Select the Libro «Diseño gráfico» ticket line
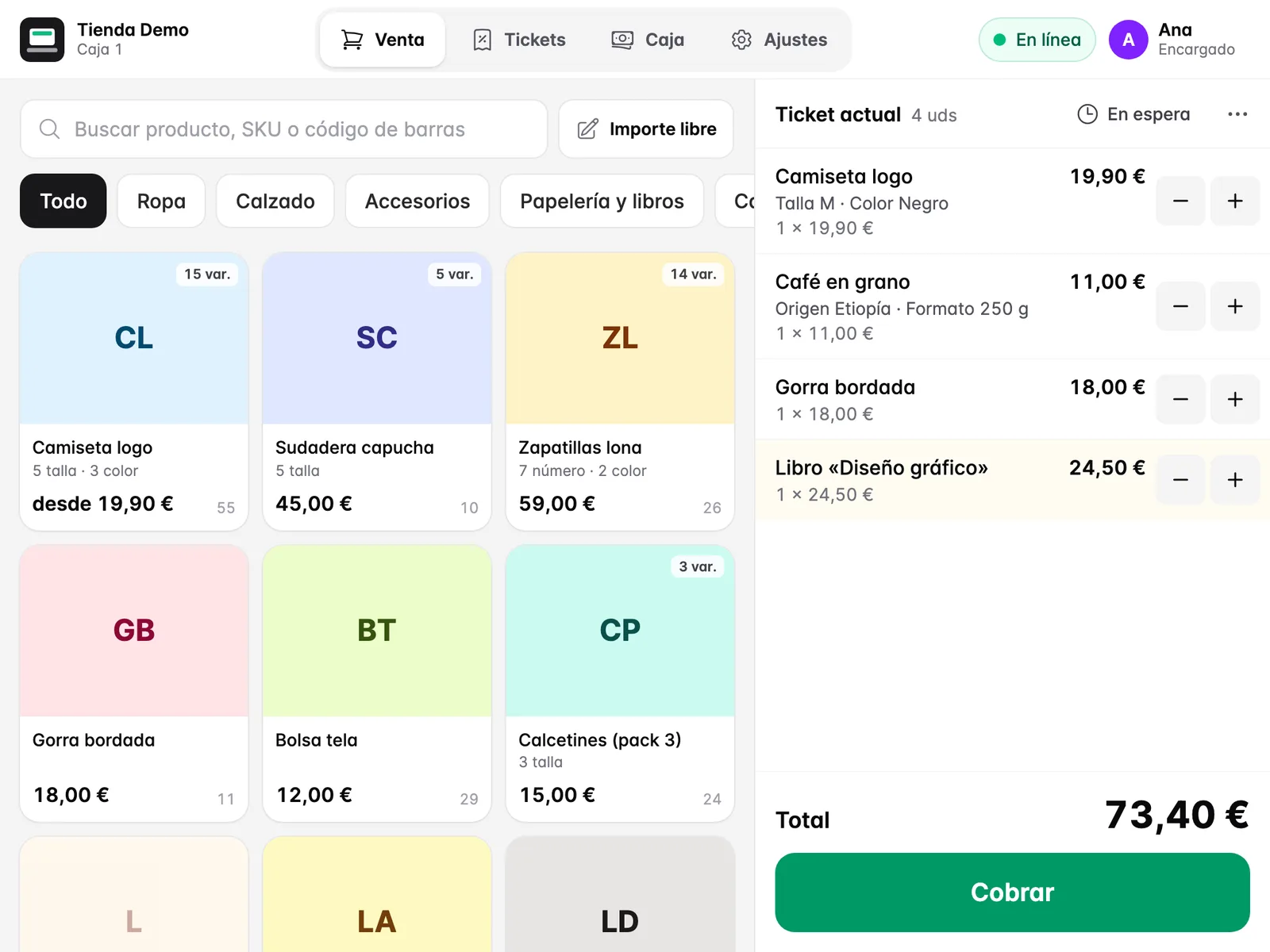This screenshot has height=952, width=1270. point(1012,480)
